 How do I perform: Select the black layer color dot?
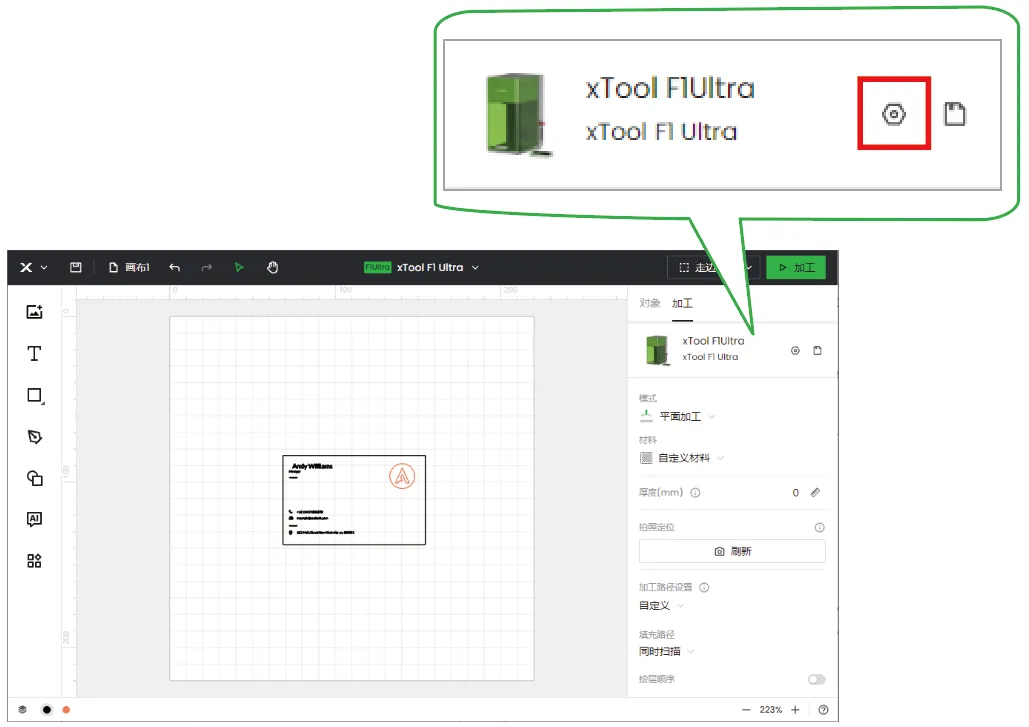click(x=47, y=709)
